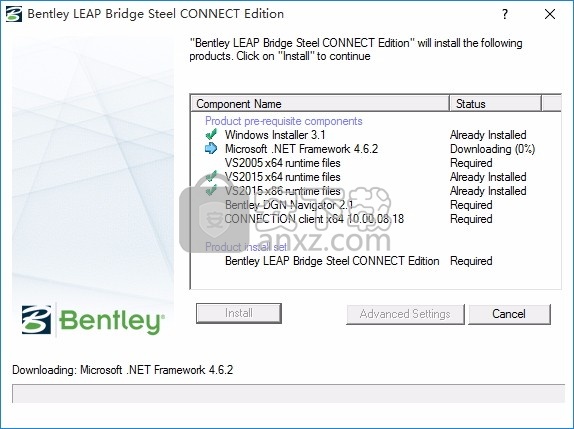
Task: Click Already Installed status for VS2015 x86
Action: tap(488, 191)
